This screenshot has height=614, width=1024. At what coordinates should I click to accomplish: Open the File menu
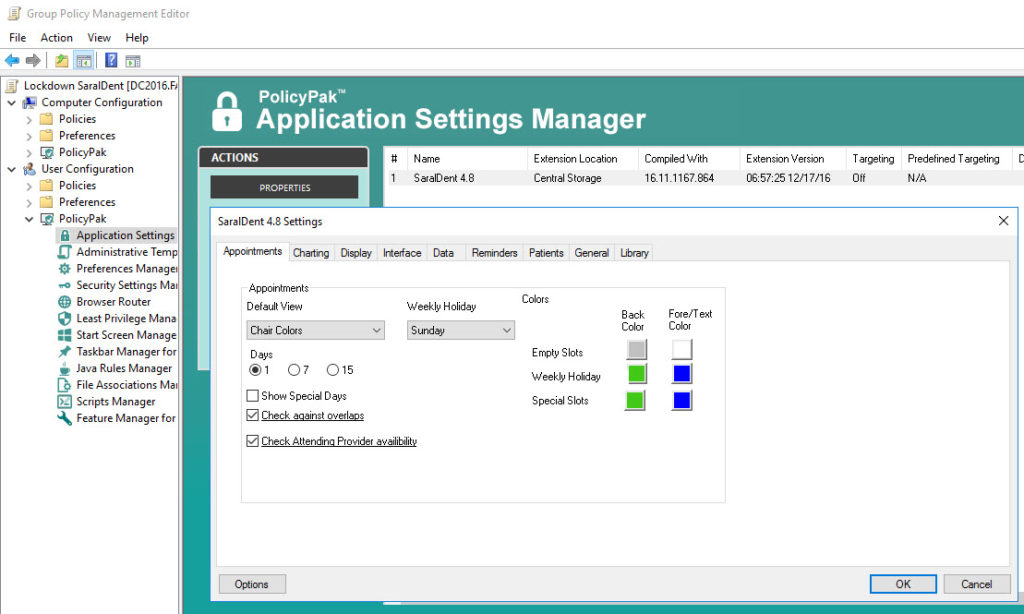coord(18,38)
